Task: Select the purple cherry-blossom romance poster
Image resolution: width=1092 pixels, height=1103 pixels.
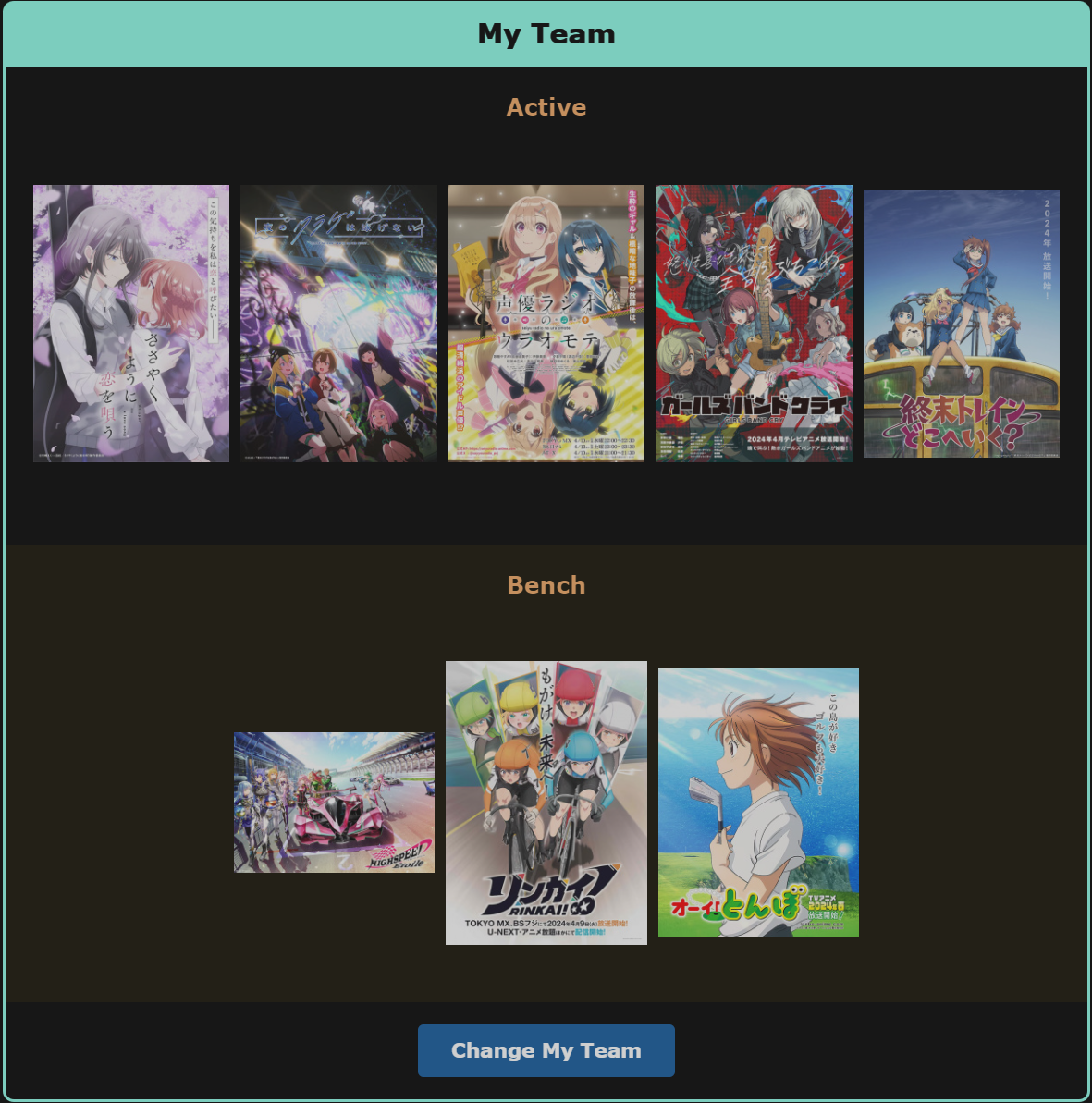Action: 131,324
